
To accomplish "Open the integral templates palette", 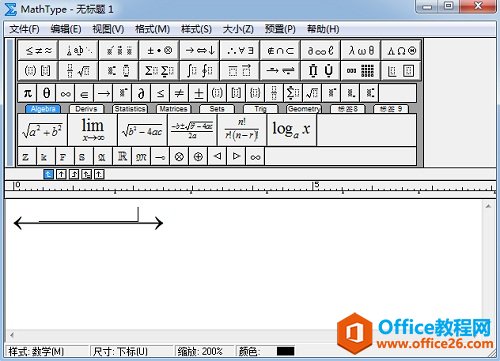I will [x=200, y=70].
